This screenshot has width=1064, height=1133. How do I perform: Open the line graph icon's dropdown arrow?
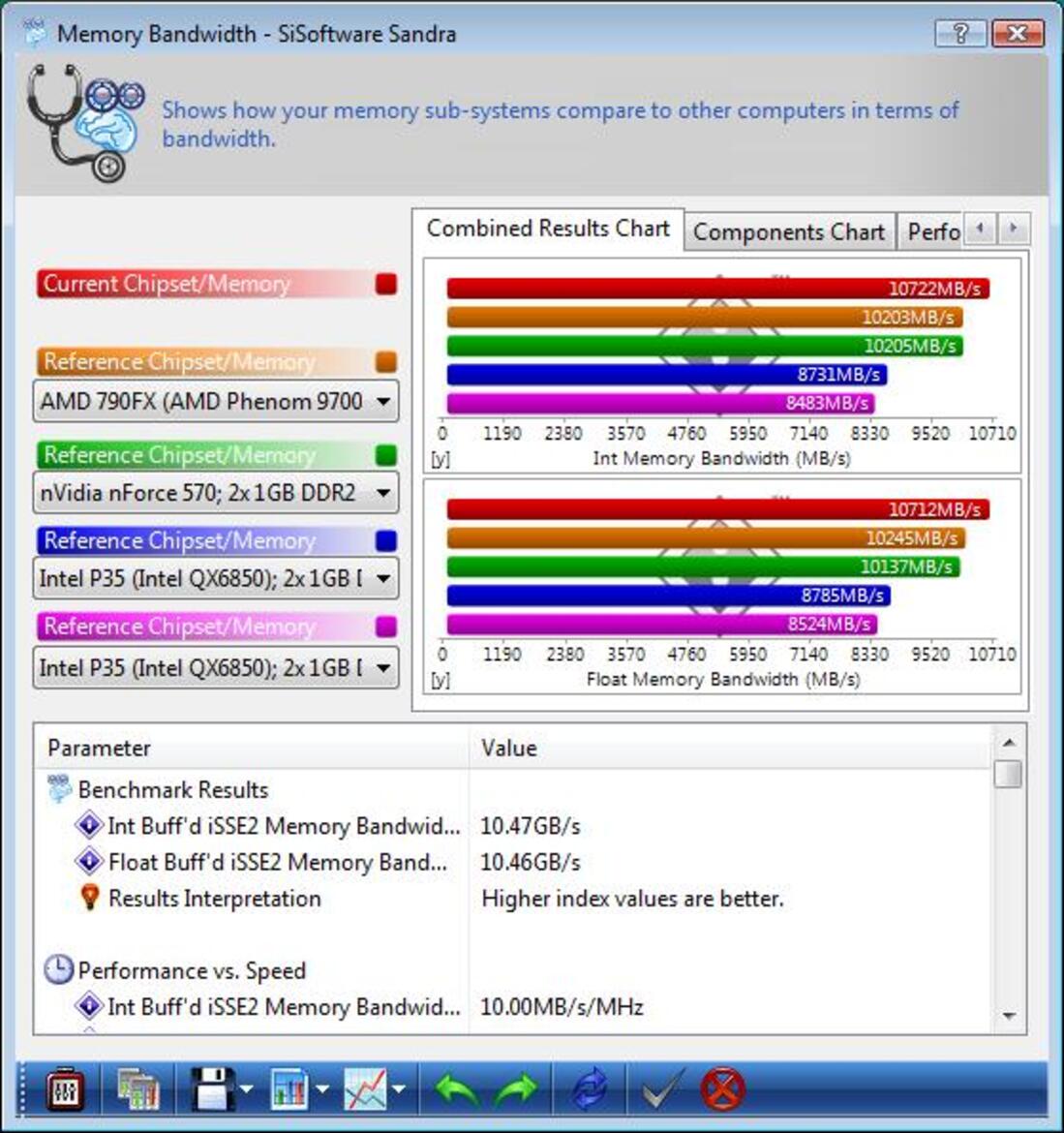(398, 1088)
